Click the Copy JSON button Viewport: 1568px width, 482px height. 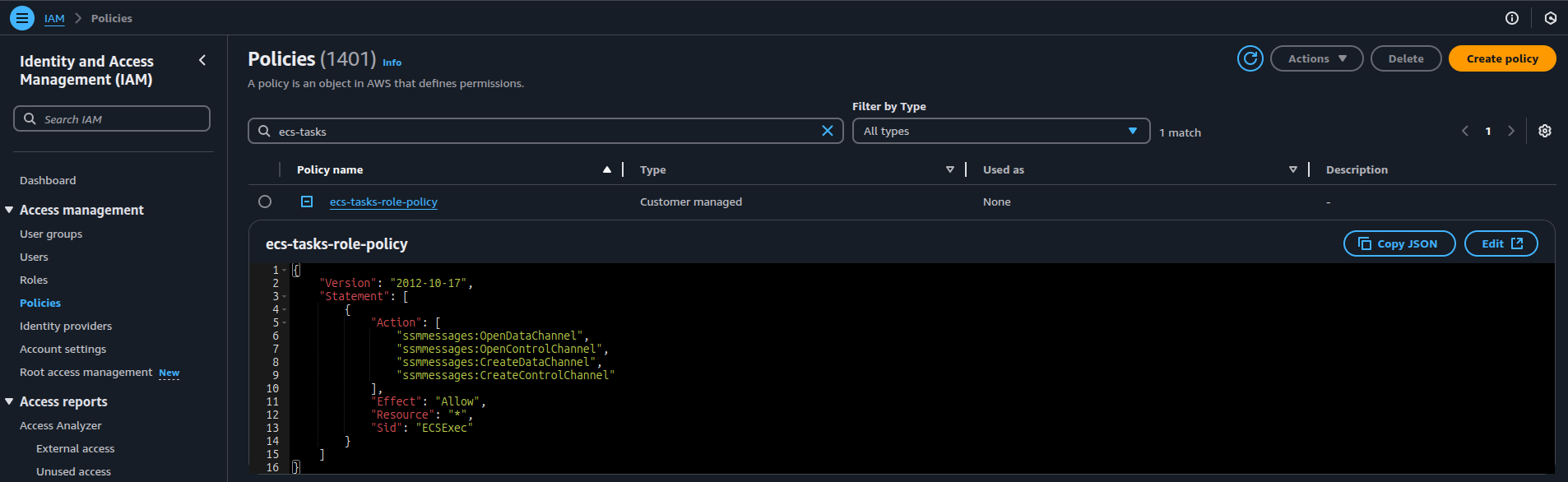tap(1399, 243)
